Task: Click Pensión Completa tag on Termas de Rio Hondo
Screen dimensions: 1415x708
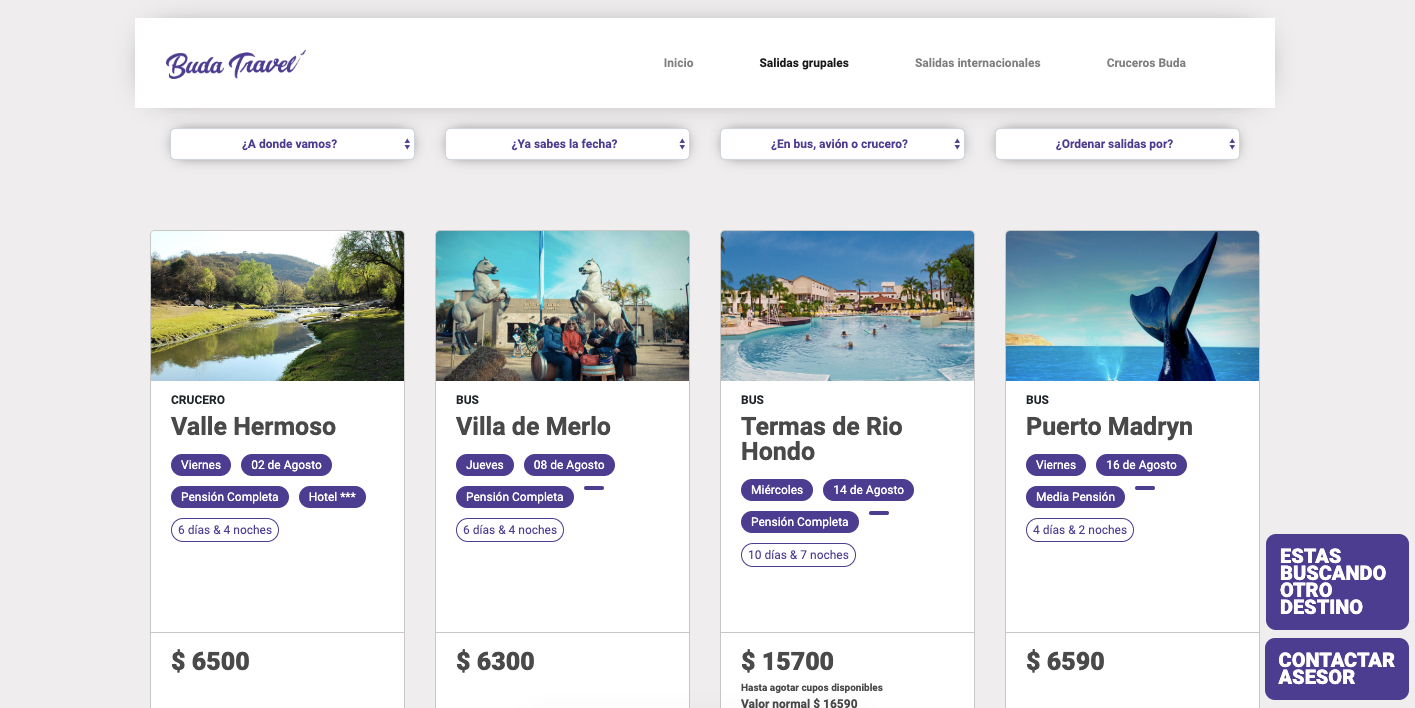Action: 800,522
